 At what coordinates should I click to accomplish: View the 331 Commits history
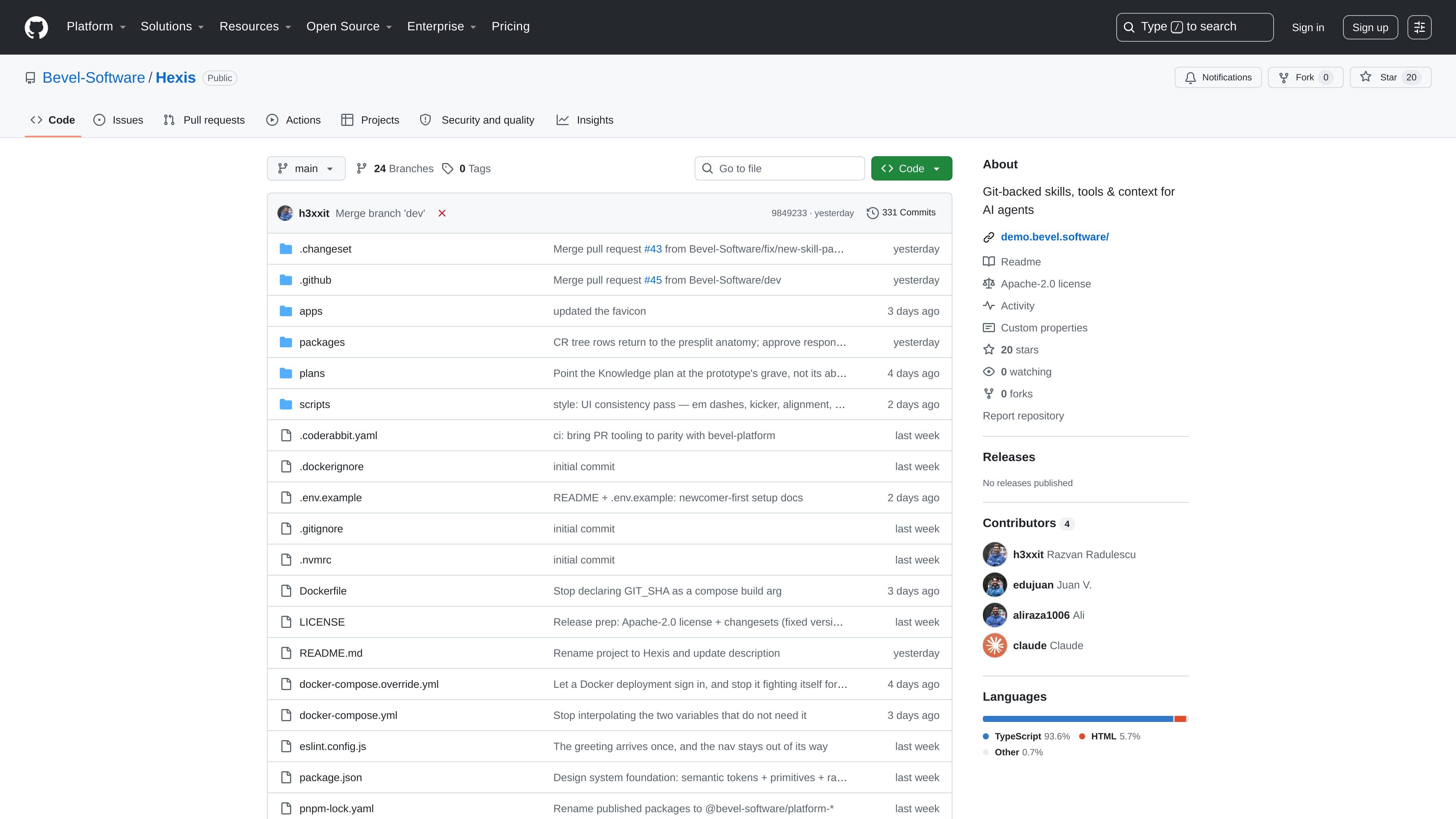901,212
